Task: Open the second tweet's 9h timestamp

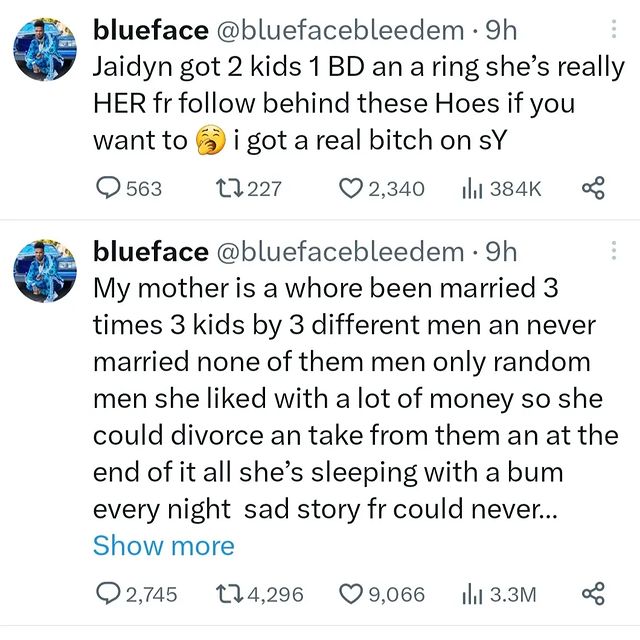Action: [x=500, y=252]
